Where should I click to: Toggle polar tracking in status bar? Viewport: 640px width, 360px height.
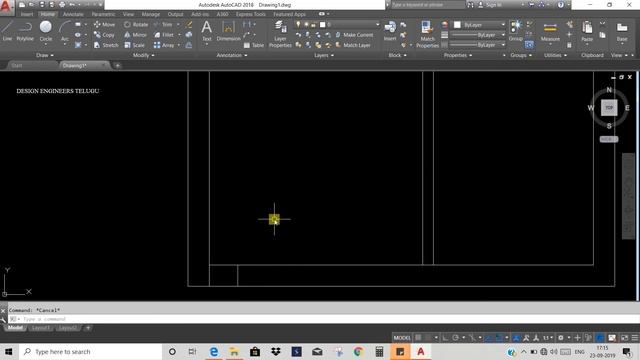[x=456, y=338]
